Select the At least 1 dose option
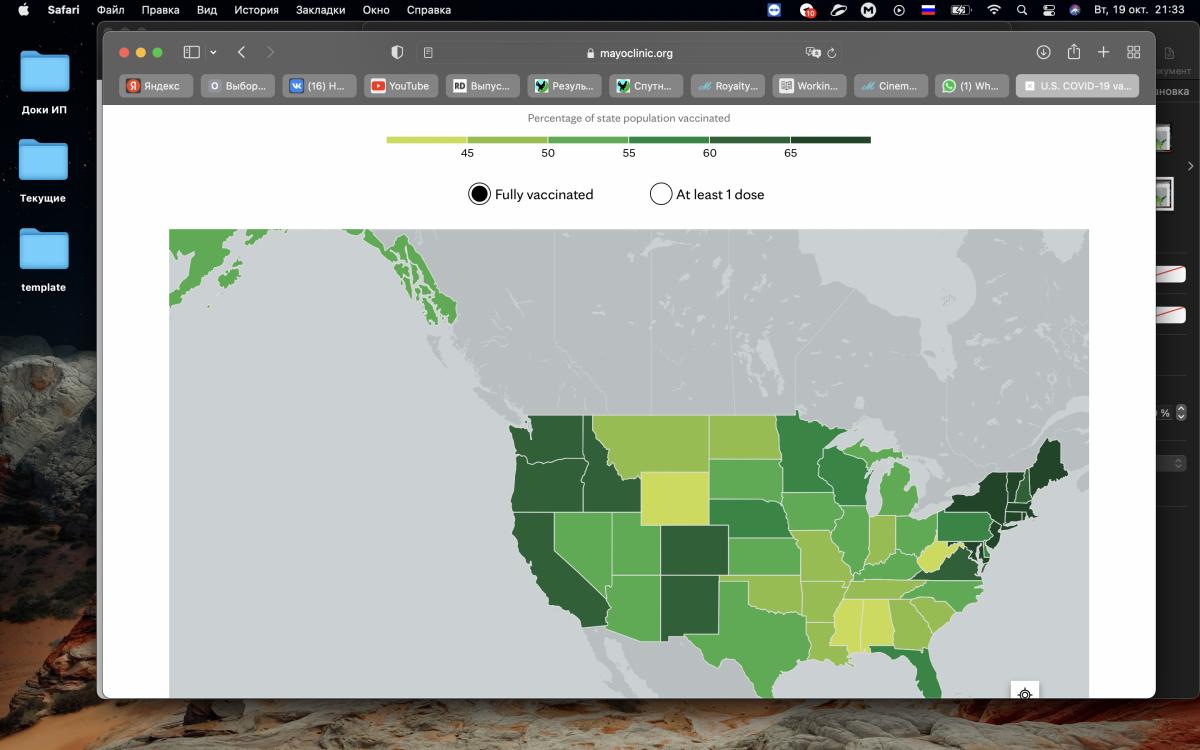 click(661, 194)
